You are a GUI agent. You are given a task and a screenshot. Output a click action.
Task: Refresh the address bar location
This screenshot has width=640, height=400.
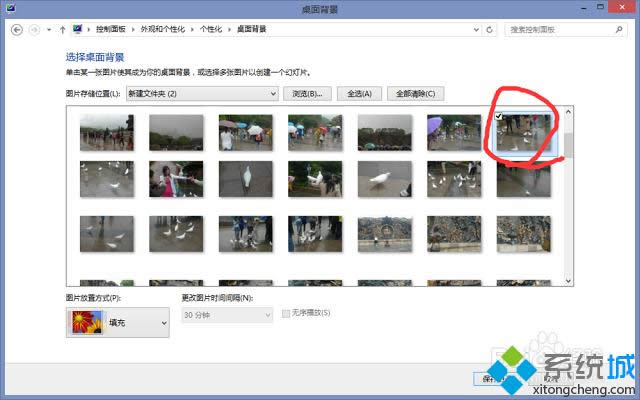point(489,30)
